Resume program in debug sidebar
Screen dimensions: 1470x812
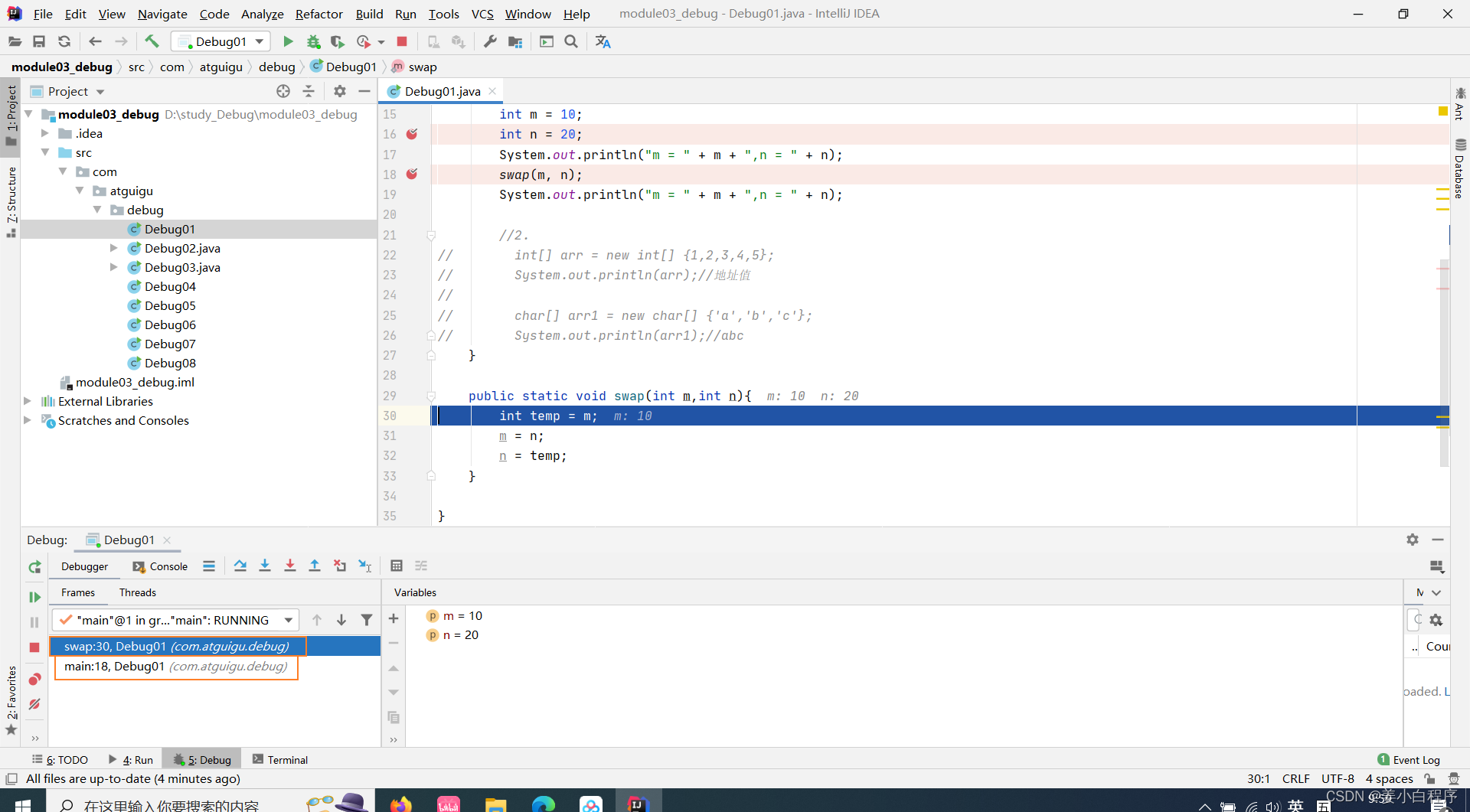coord(34,597)
